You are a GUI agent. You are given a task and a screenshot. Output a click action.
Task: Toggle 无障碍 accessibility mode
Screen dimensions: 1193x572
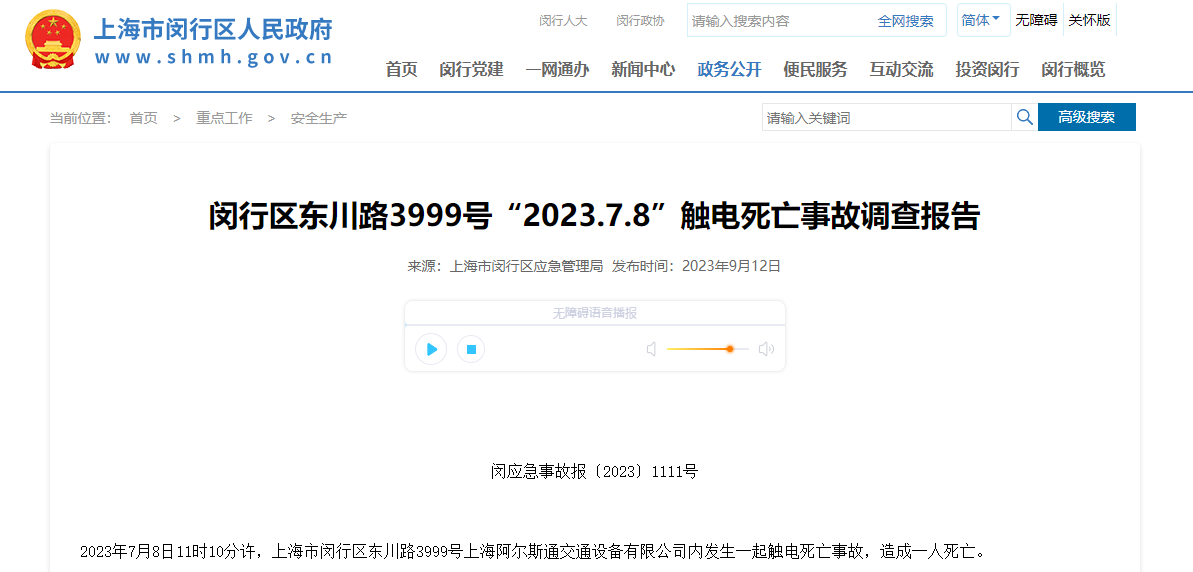pos(1036,20)
